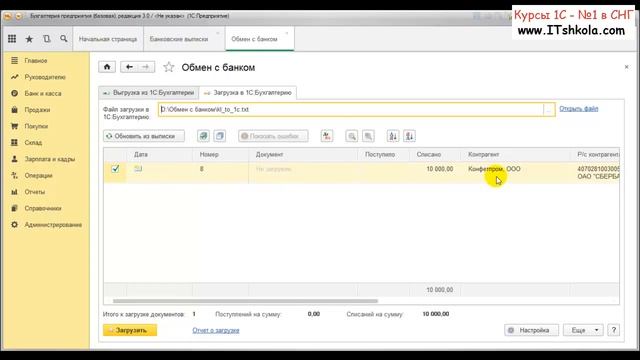
Task: Click the file path input field
Action: [351, 109]
